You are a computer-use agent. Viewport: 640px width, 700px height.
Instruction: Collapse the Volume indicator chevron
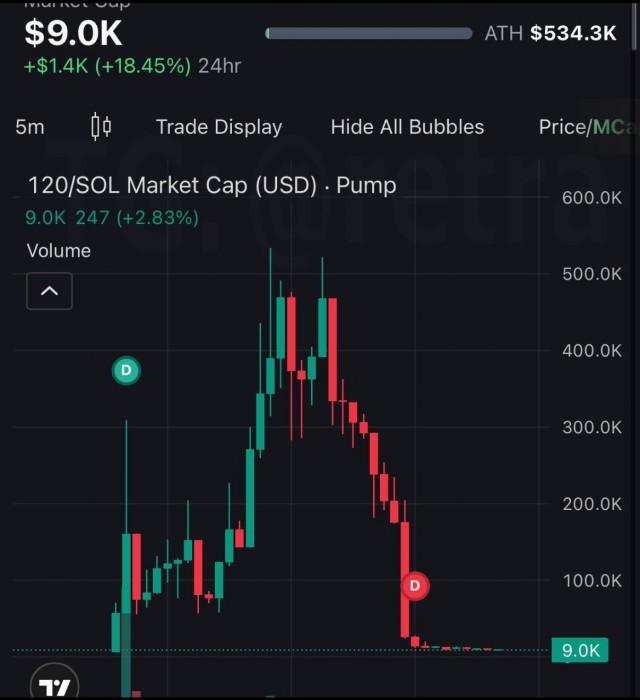pyautogui.click(x=49, y=291)
